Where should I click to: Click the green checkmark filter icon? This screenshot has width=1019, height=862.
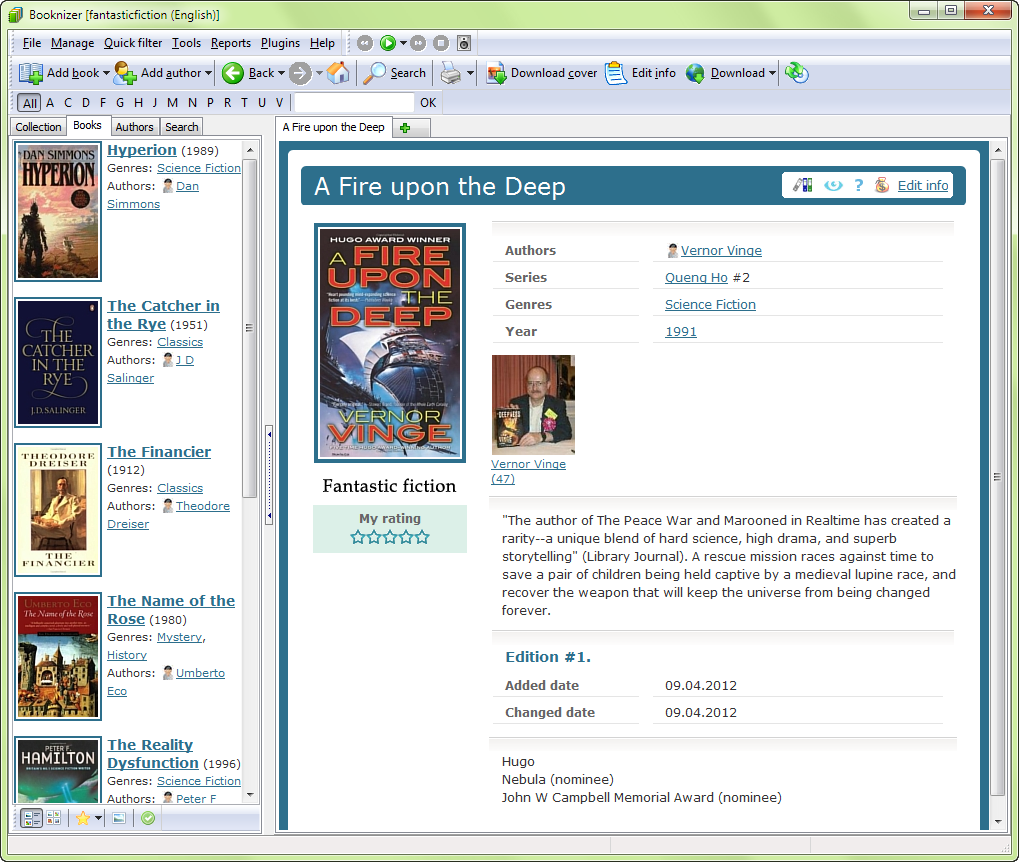click(148, 818)
